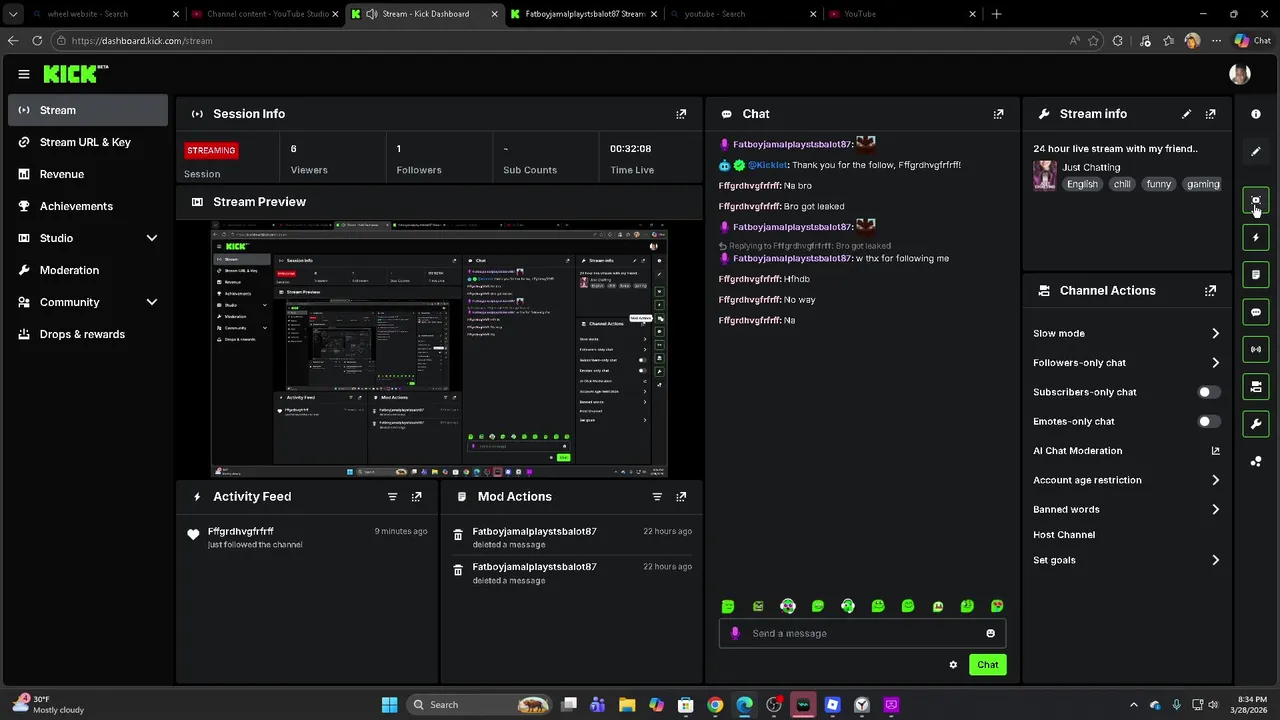Viewport: 1280px width, 720px height.
Task: Pop out the Channel Actions panel
Action: pos(1210,291)
